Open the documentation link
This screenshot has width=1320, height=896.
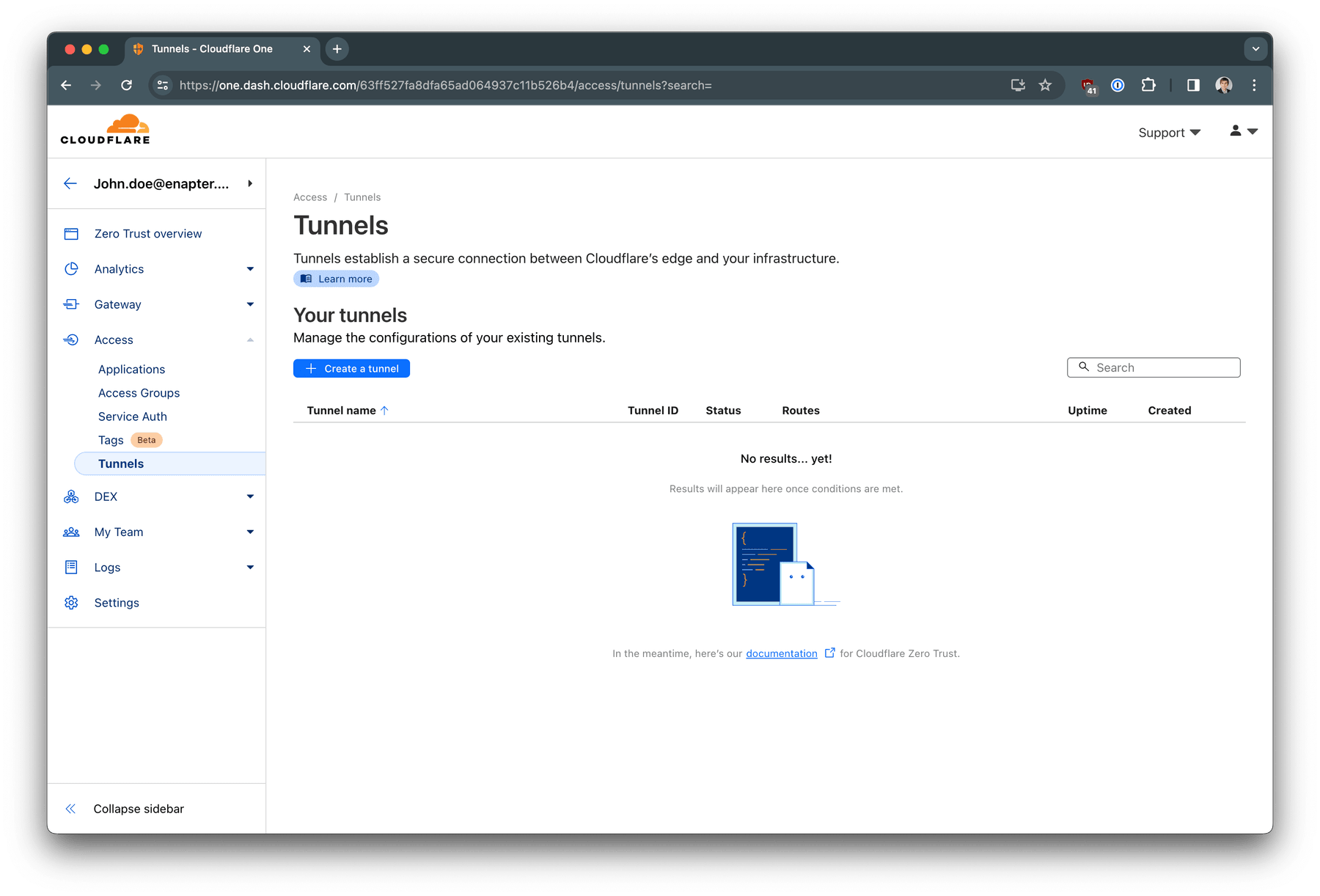(x=781, y=654)
